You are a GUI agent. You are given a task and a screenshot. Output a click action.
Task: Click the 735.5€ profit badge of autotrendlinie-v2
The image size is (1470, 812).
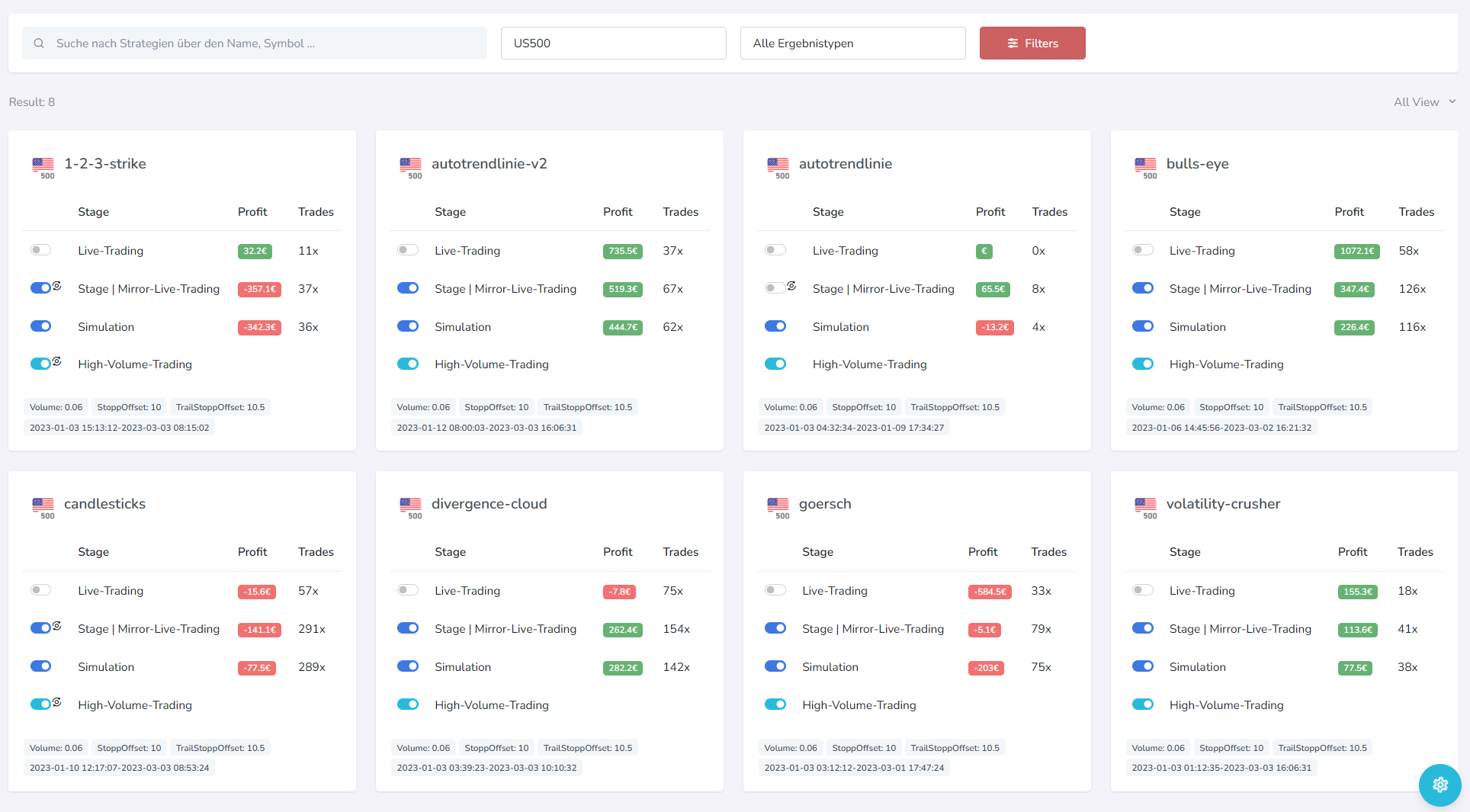(x=622, y=251)
